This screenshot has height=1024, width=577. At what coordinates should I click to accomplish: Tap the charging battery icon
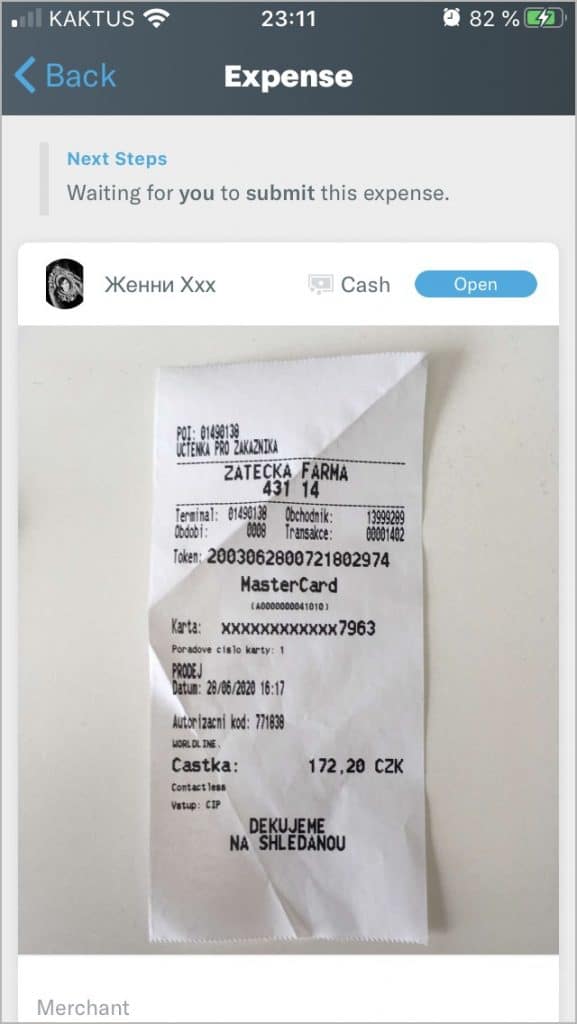tap(546, 19)
